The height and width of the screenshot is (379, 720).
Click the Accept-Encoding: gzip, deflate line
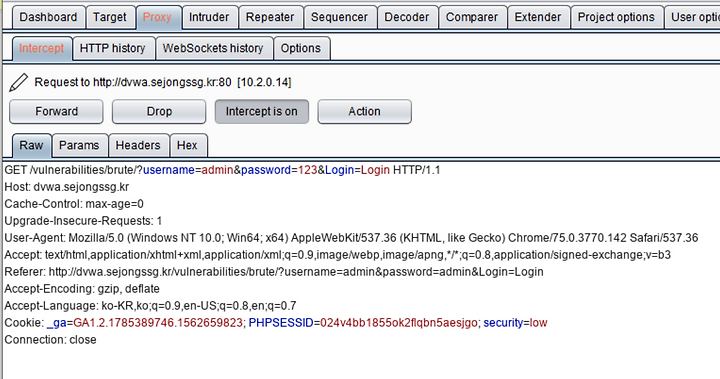(82, 289)
